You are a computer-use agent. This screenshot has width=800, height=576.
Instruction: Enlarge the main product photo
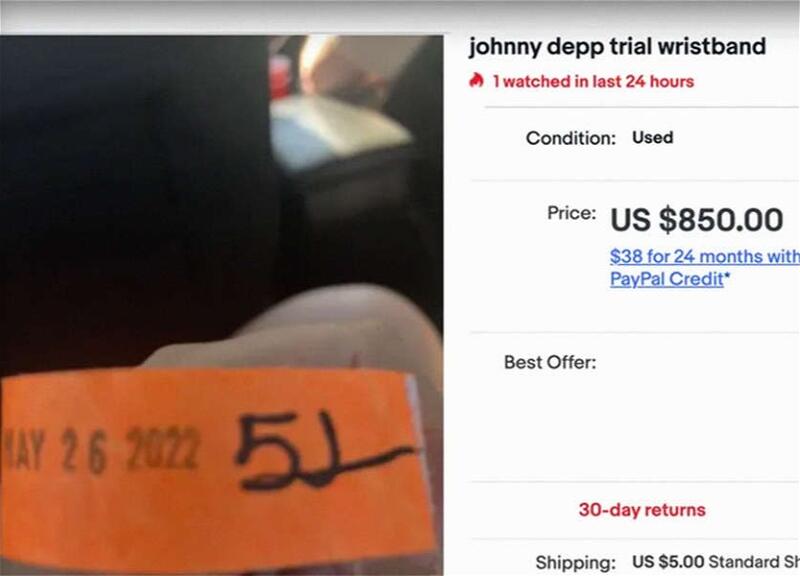tap(221, 305)
